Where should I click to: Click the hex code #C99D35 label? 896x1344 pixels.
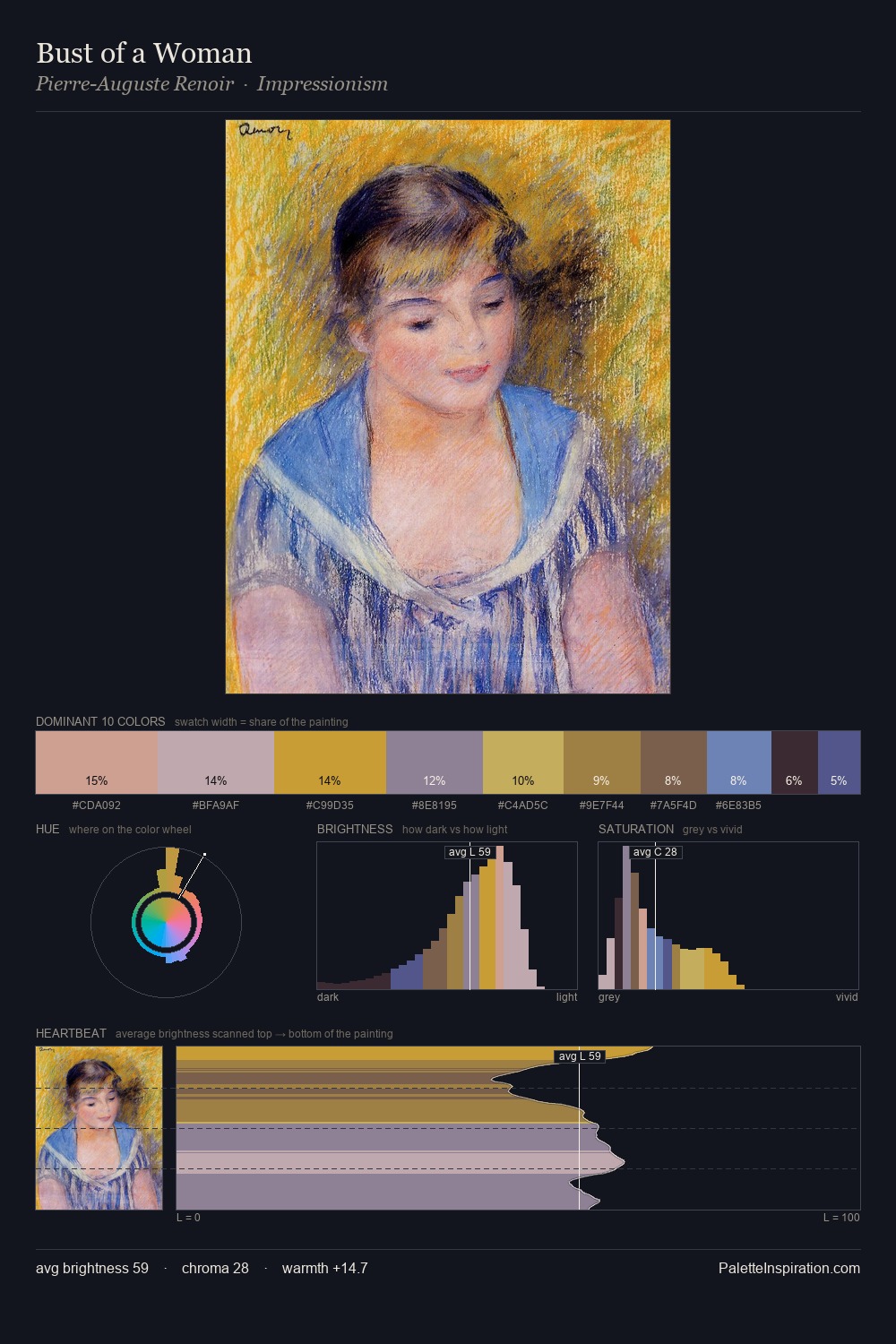tap(330, 806)
